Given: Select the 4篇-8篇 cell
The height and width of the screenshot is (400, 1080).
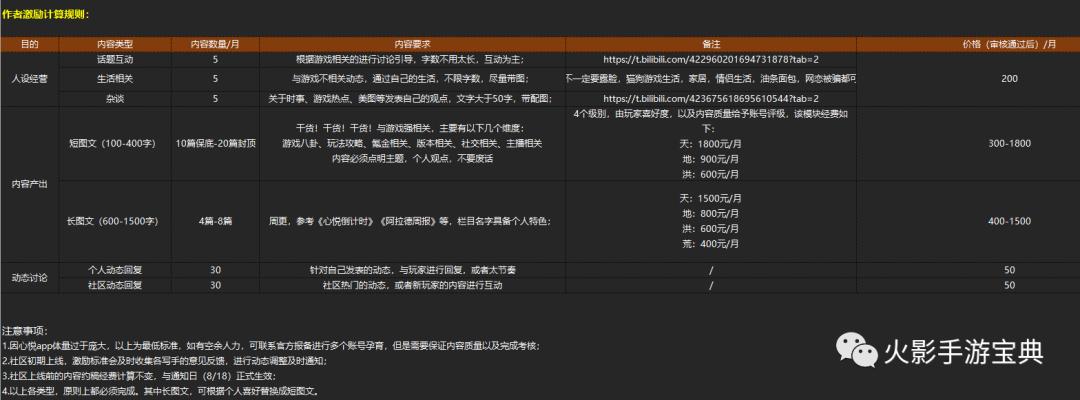Looking at the screenshot, I should 215,221.
